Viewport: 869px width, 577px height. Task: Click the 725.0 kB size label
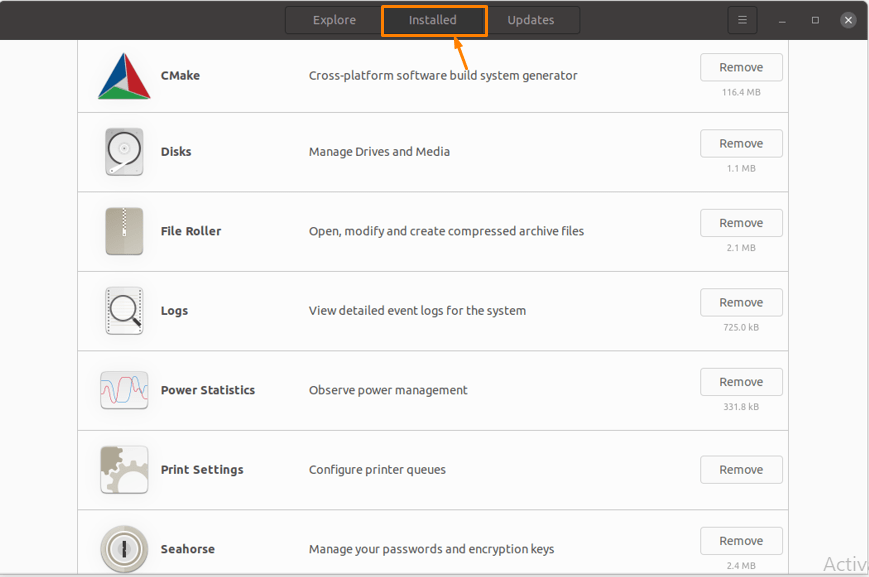741,328
